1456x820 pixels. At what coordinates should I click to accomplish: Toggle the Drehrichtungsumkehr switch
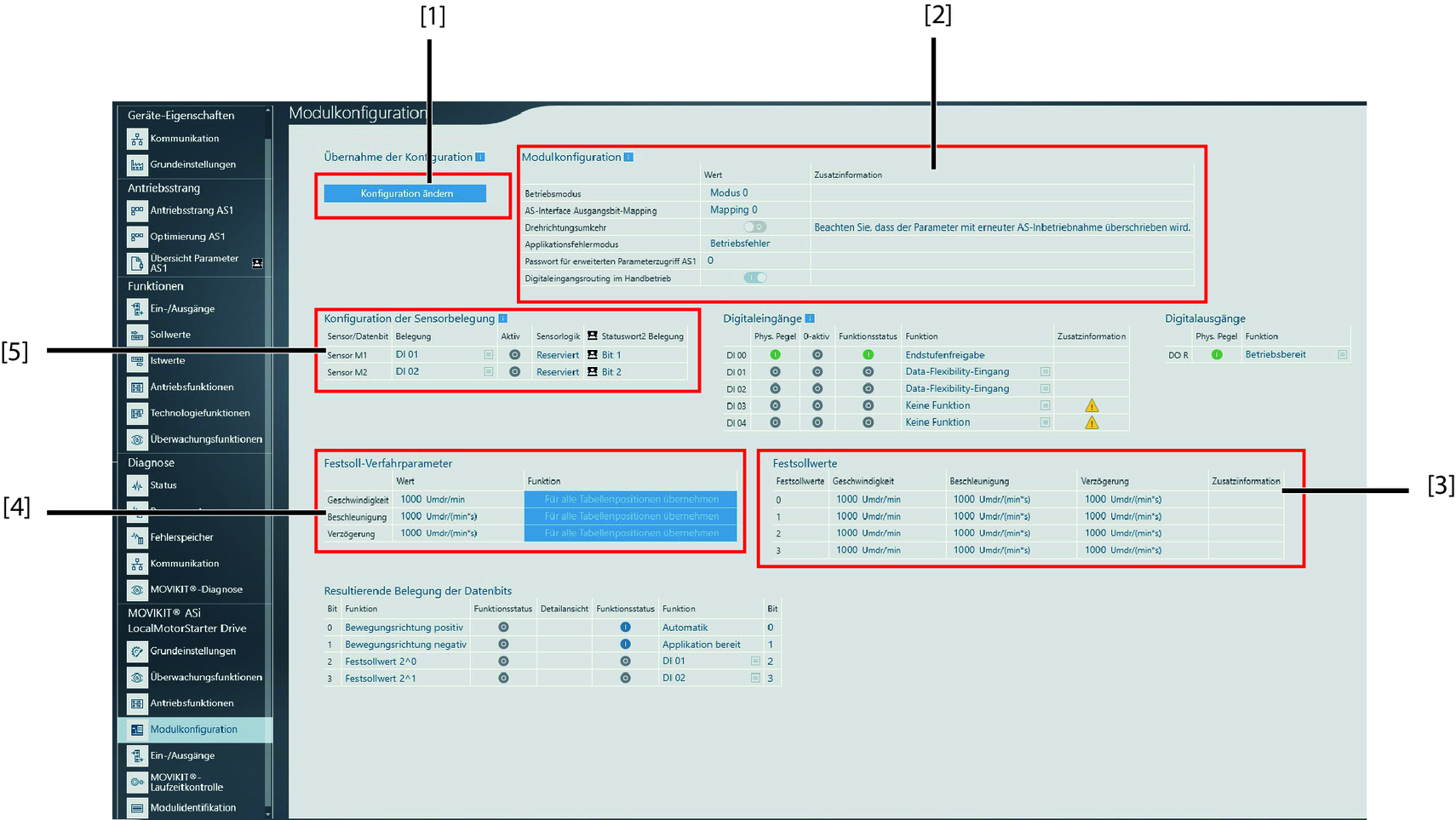[754, 227]
